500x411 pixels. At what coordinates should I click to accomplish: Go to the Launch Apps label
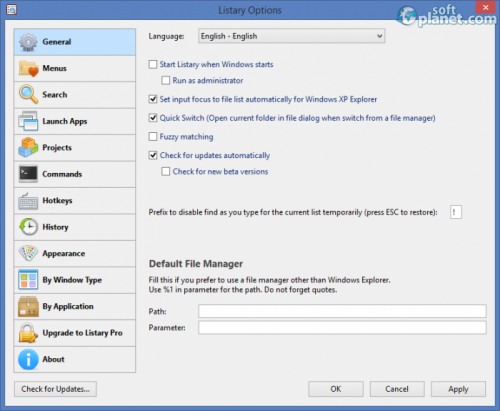(65, 121)
